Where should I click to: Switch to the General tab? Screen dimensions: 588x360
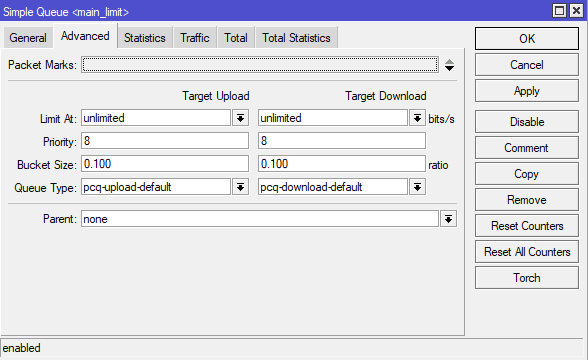pos(28,38)
